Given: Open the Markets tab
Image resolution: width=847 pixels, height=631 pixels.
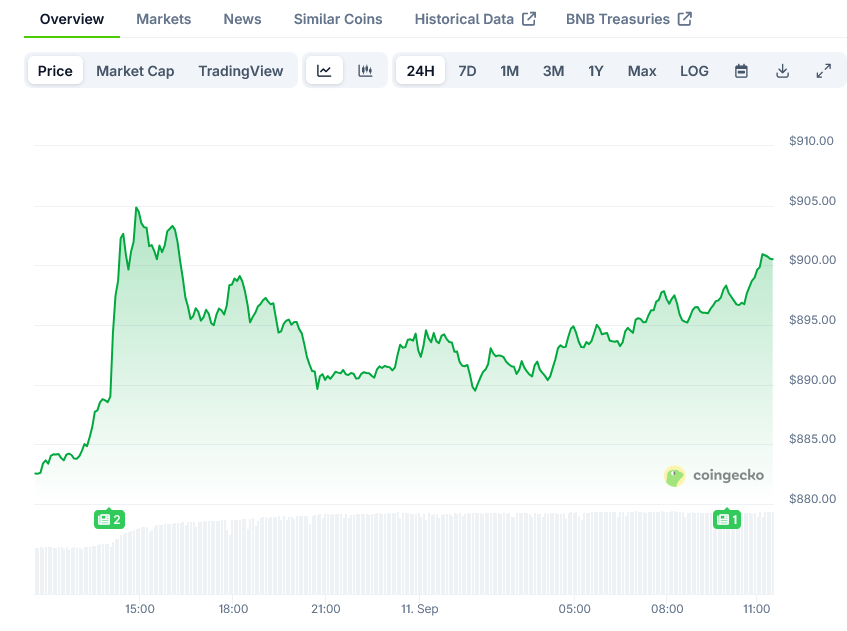Looking at the screenshot, I should coord(164,19).
